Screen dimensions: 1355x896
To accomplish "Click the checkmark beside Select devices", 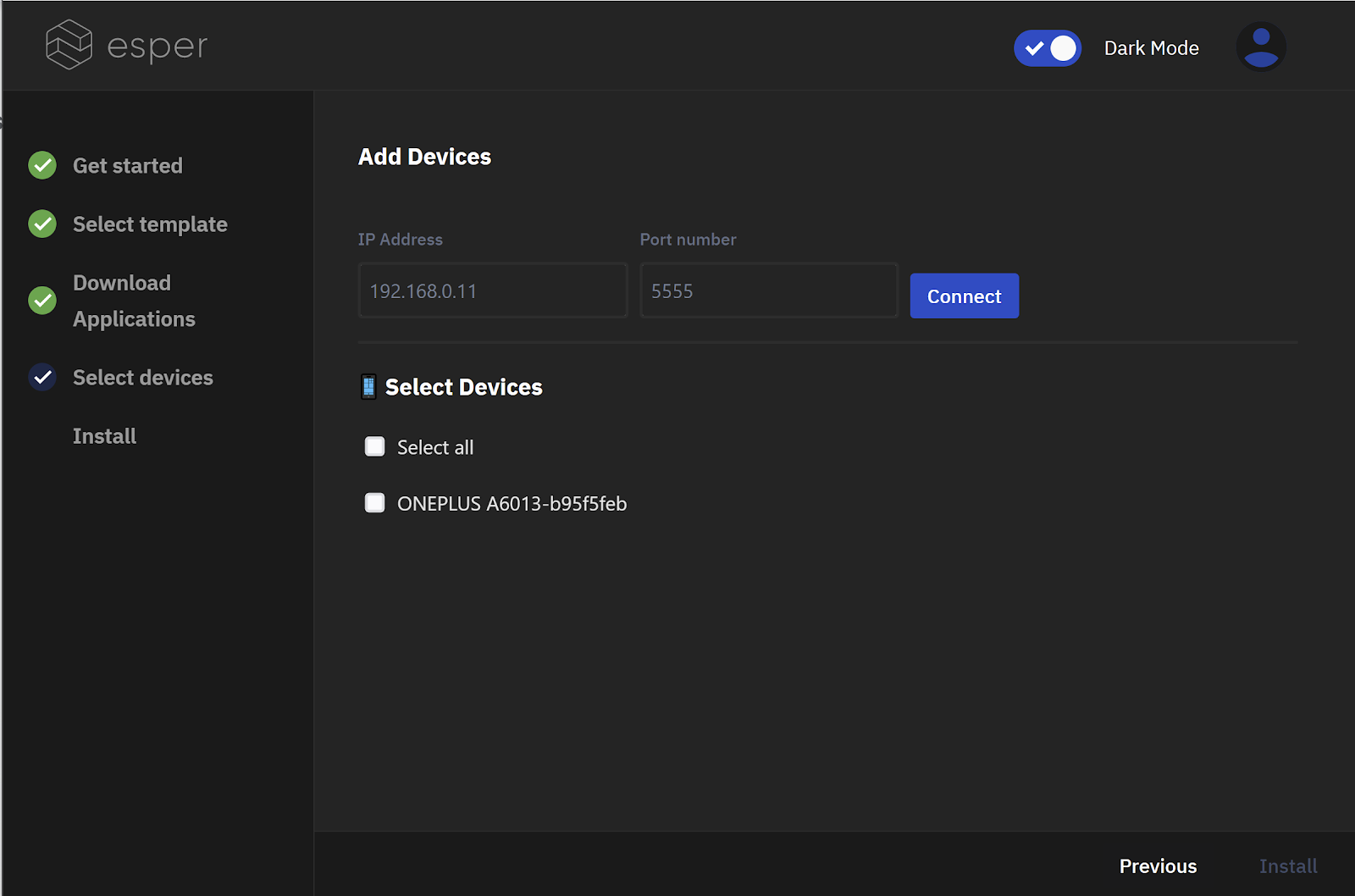I will [x=41, y=377].
